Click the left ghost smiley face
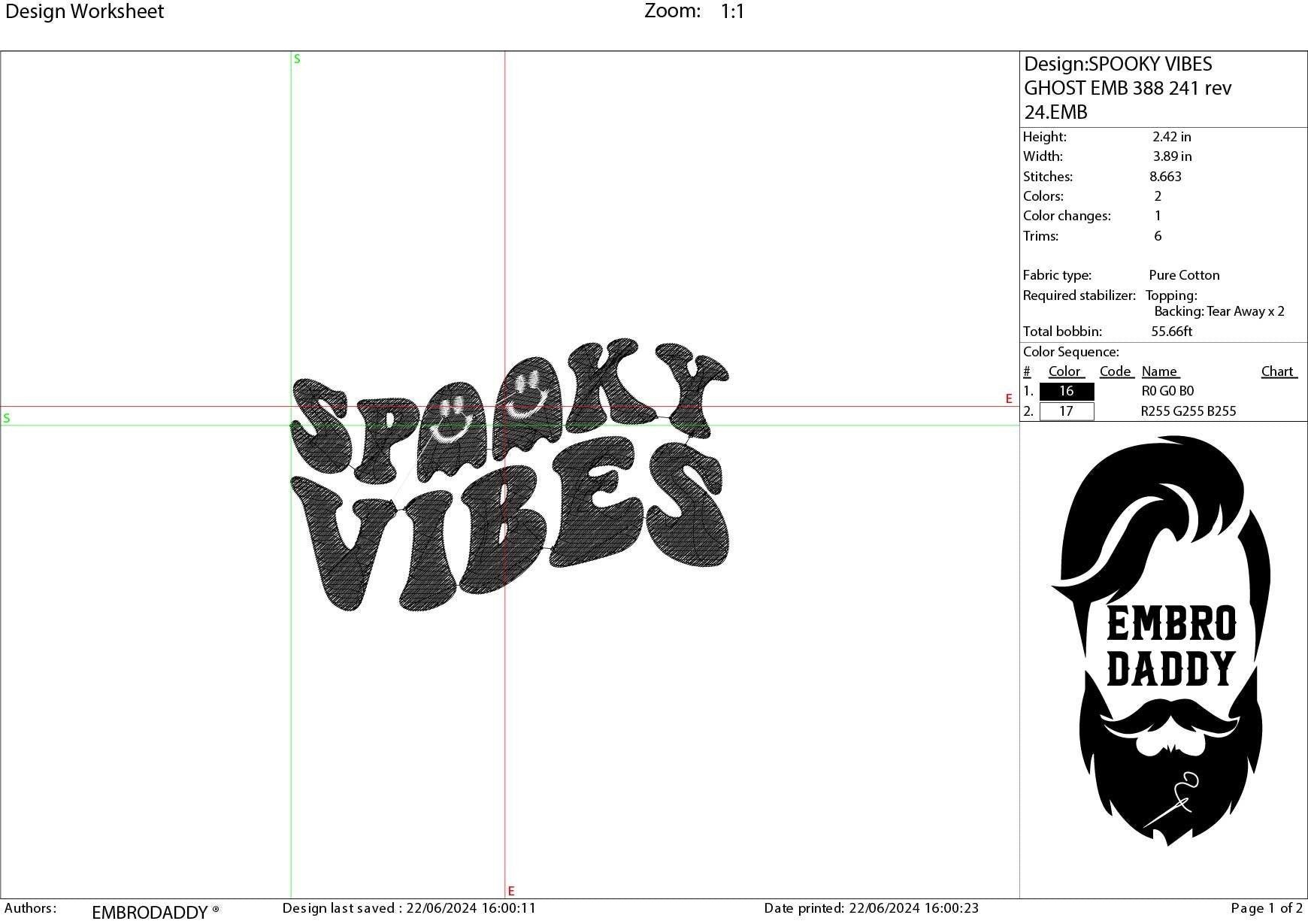Viewport: 1308px width, 924px height. [450, 423]
